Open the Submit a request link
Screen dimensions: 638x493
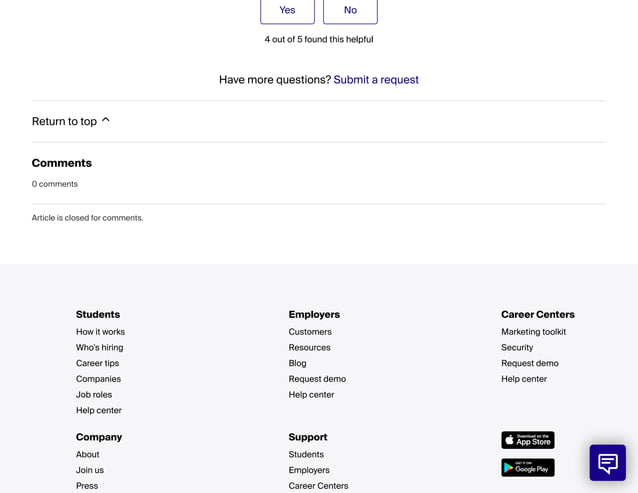[376, 80]
